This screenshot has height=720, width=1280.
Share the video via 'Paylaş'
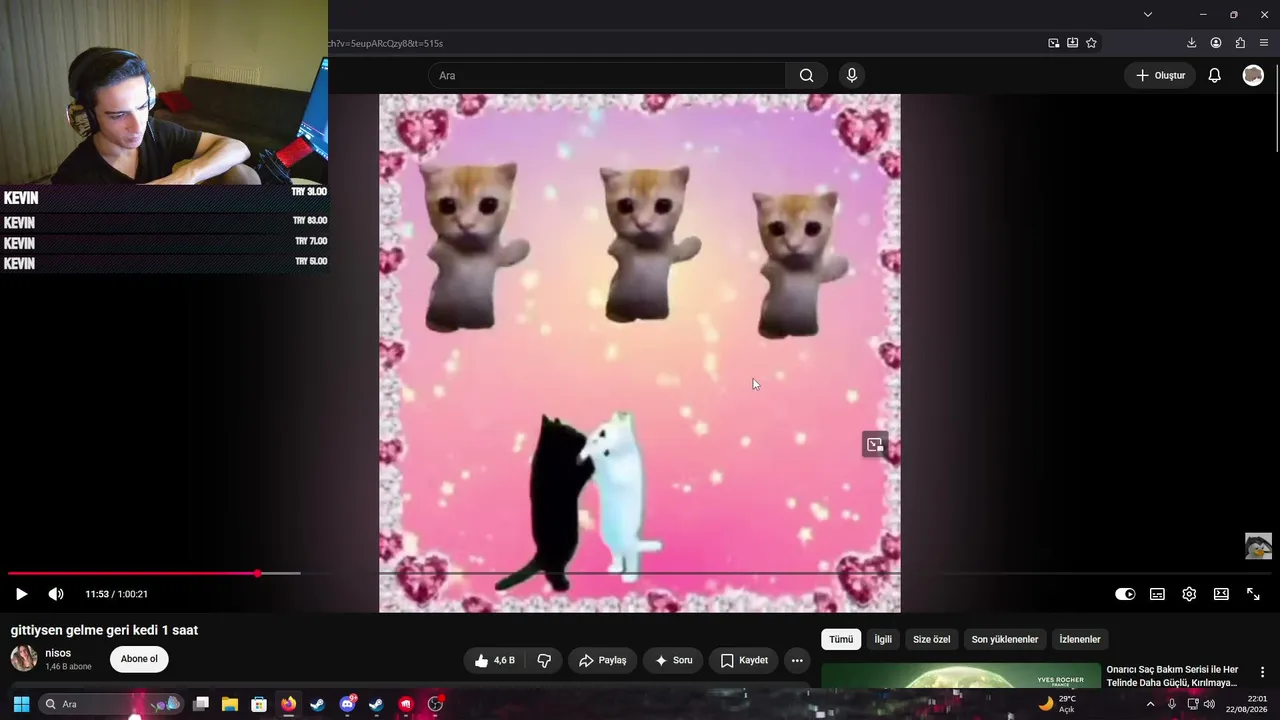pos(603,660)
